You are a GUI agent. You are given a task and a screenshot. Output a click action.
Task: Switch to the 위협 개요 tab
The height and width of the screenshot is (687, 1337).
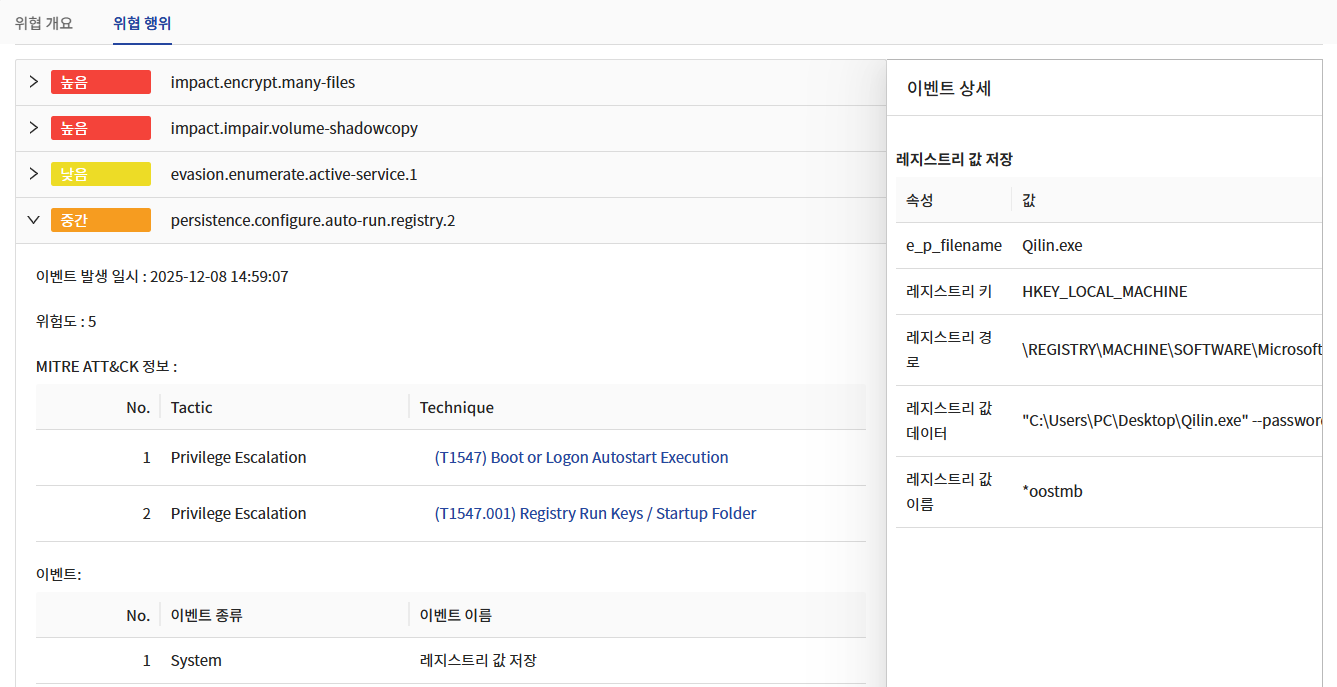pos(44,23)
